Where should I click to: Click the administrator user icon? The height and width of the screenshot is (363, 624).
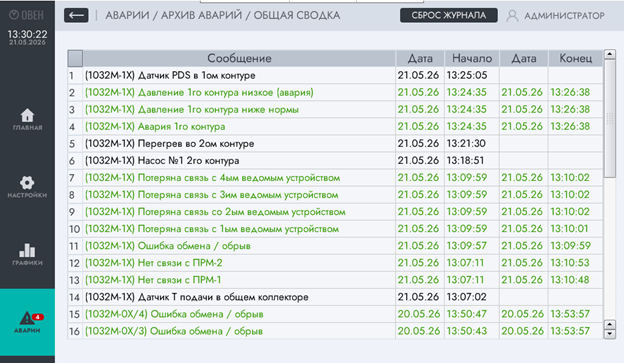pos(512,16)
